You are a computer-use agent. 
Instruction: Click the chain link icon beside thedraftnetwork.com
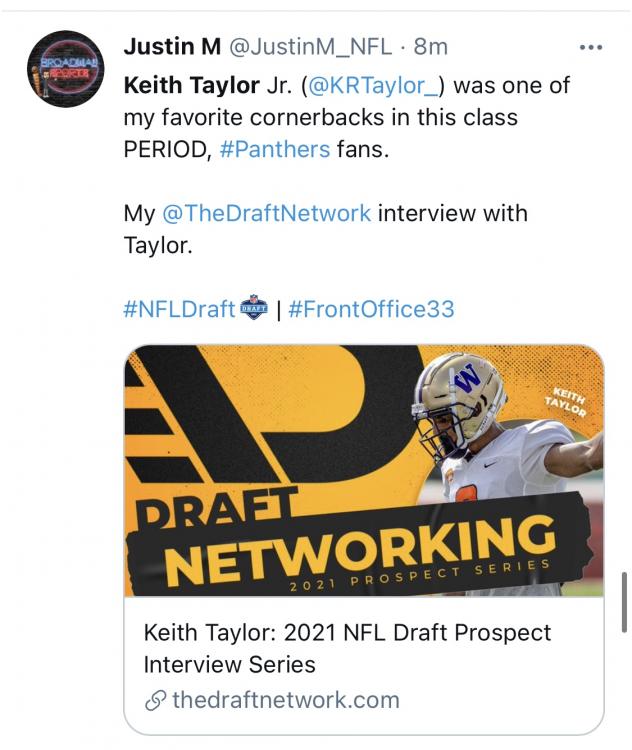155,700
